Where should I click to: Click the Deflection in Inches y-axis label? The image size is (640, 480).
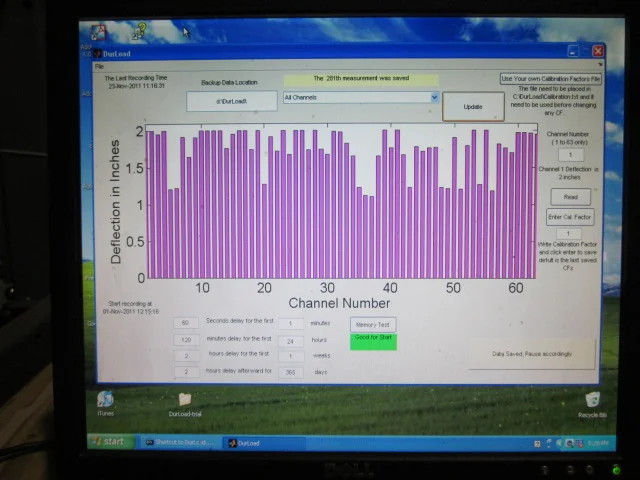[116, 202]
